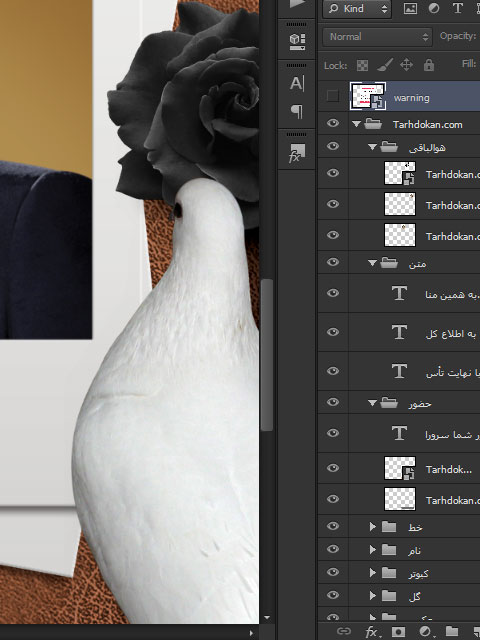Screen dimensions: 480x640
Task: Hide the 'به همین منا' text layer
Action: (333, 293)
